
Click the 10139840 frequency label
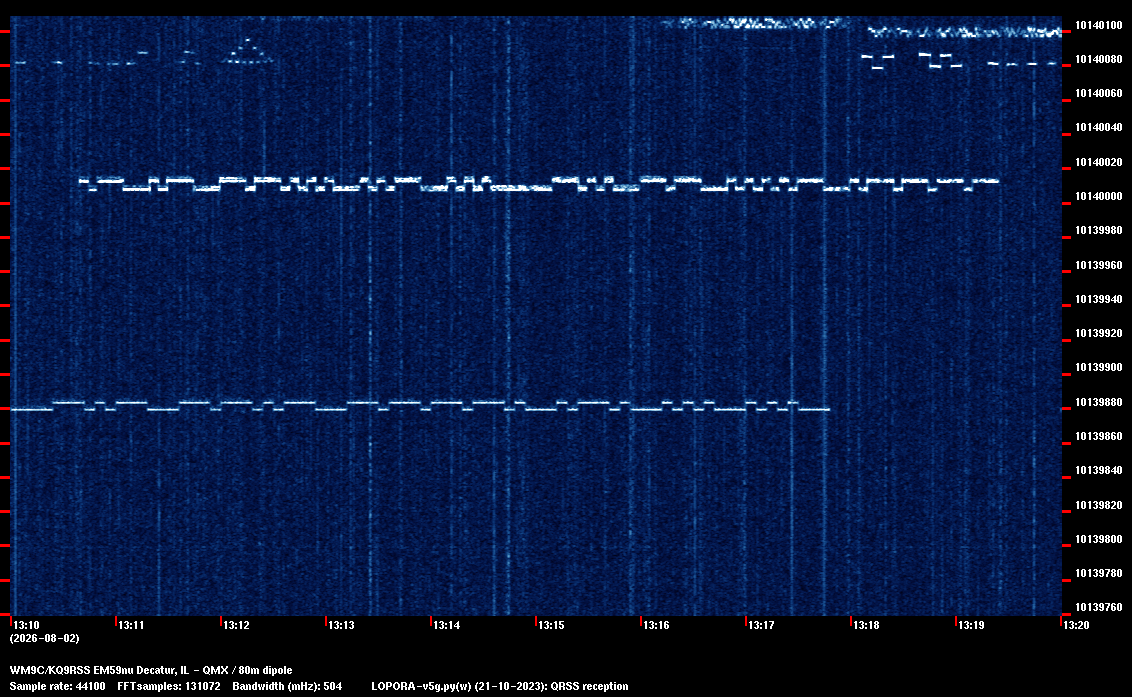click(1099, 469)
